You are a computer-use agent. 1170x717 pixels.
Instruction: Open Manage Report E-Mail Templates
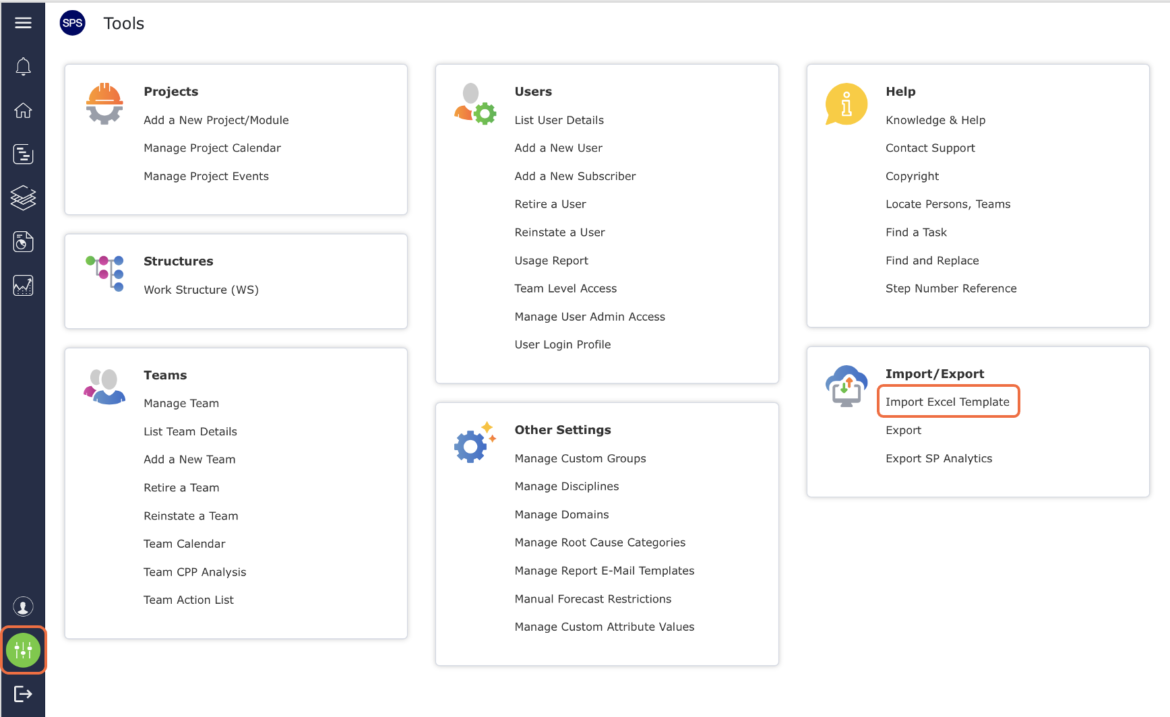[604, 571]
